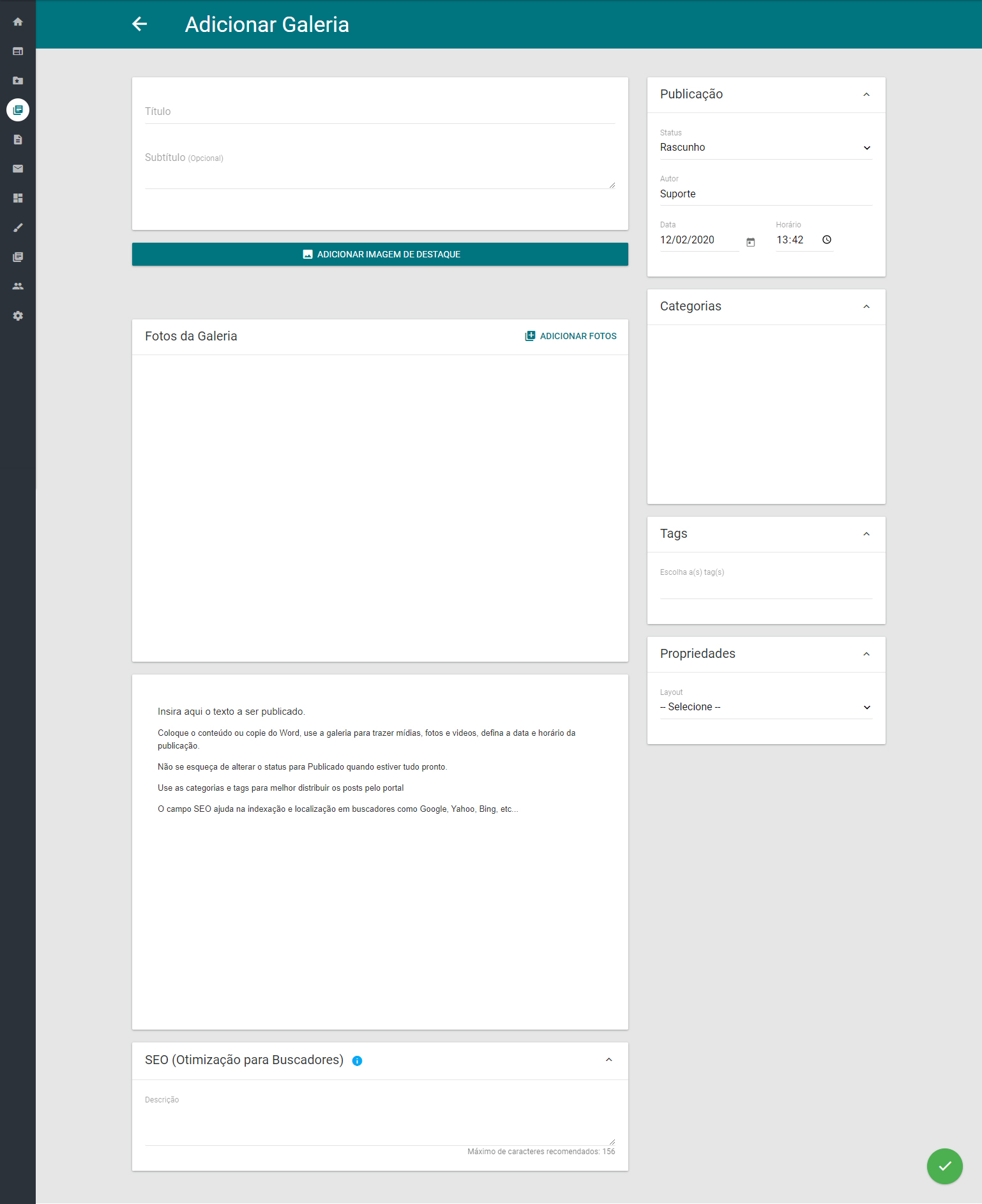The image size is (982, 1204).
Task: Collapse the Propriedades panel
Action: pos(866,654)
